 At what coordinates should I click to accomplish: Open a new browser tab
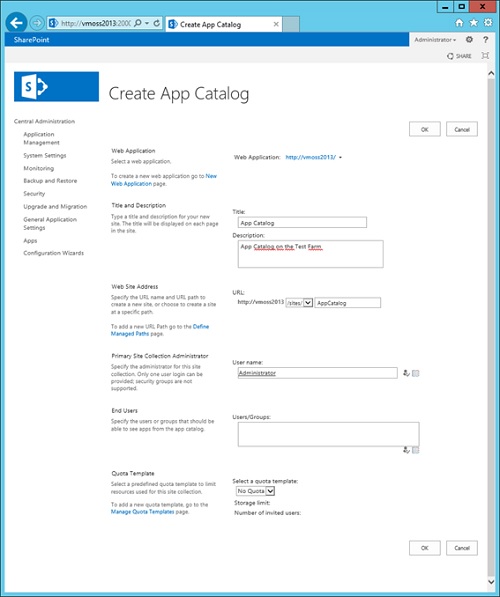pyautogui.click(x=291, y=24)
